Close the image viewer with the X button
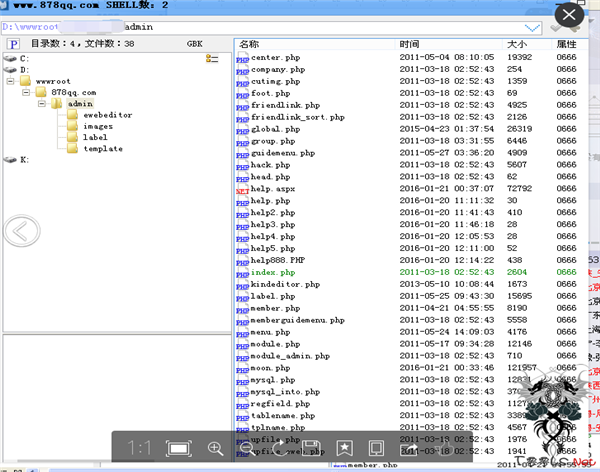This screenshot has width=600, height=472. pyautogui.click(x=570, y=15)
